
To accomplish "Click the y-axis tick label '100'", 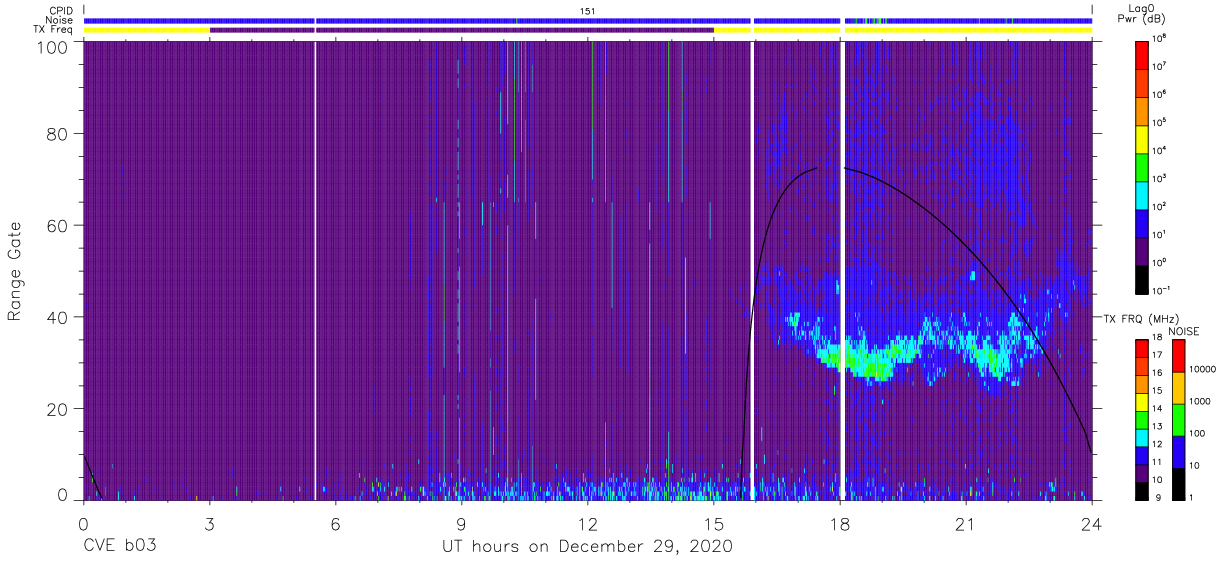I will 52,46.
